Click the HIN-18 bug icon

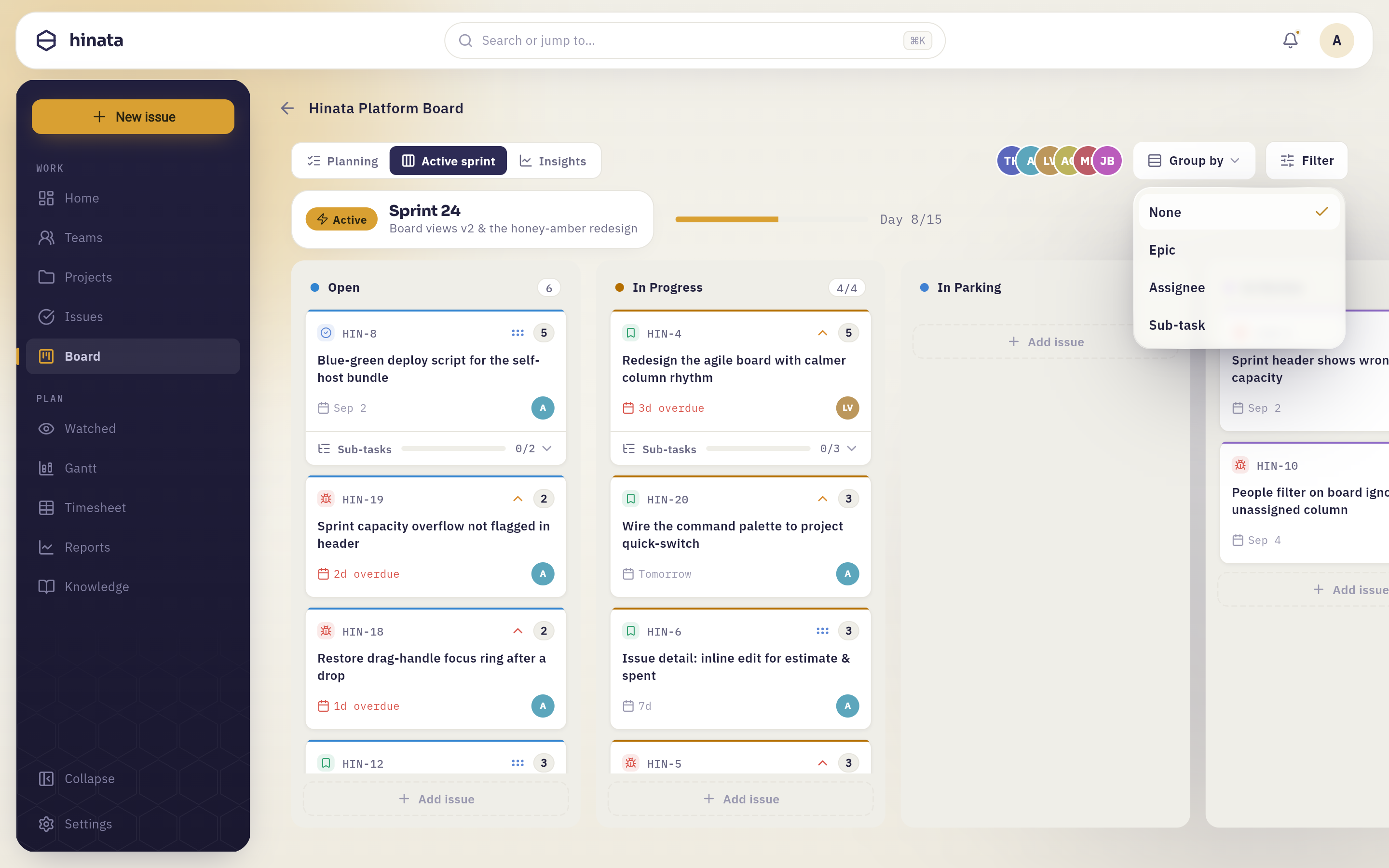[x=326, y=631]
